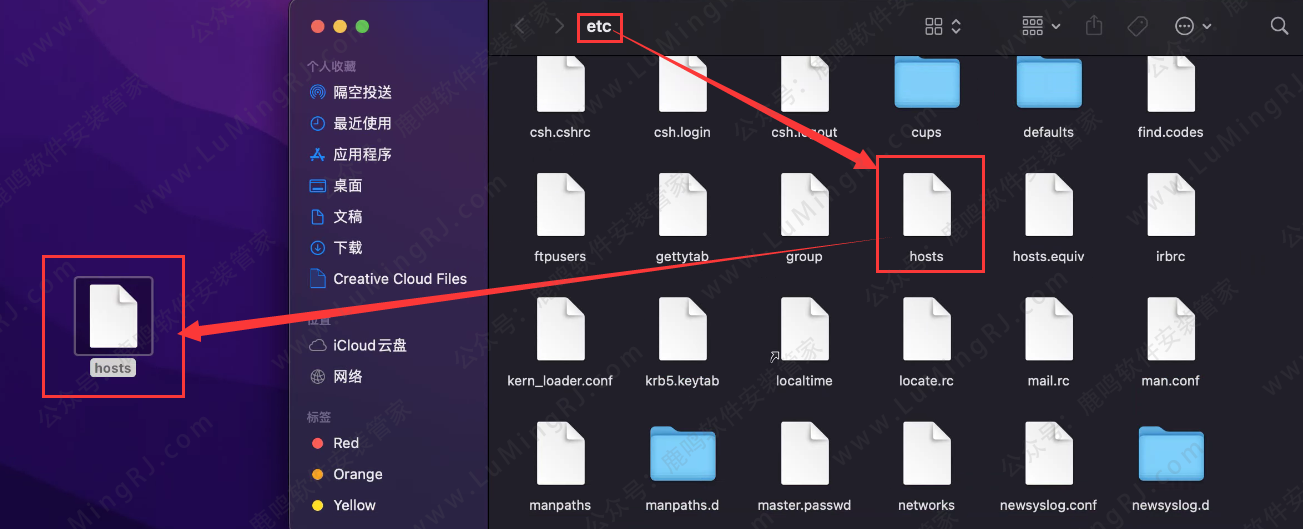Click the Share toolbar icon
Image resolution: width=1303 pixels, height=529 pixels.
click(1094, 26)
